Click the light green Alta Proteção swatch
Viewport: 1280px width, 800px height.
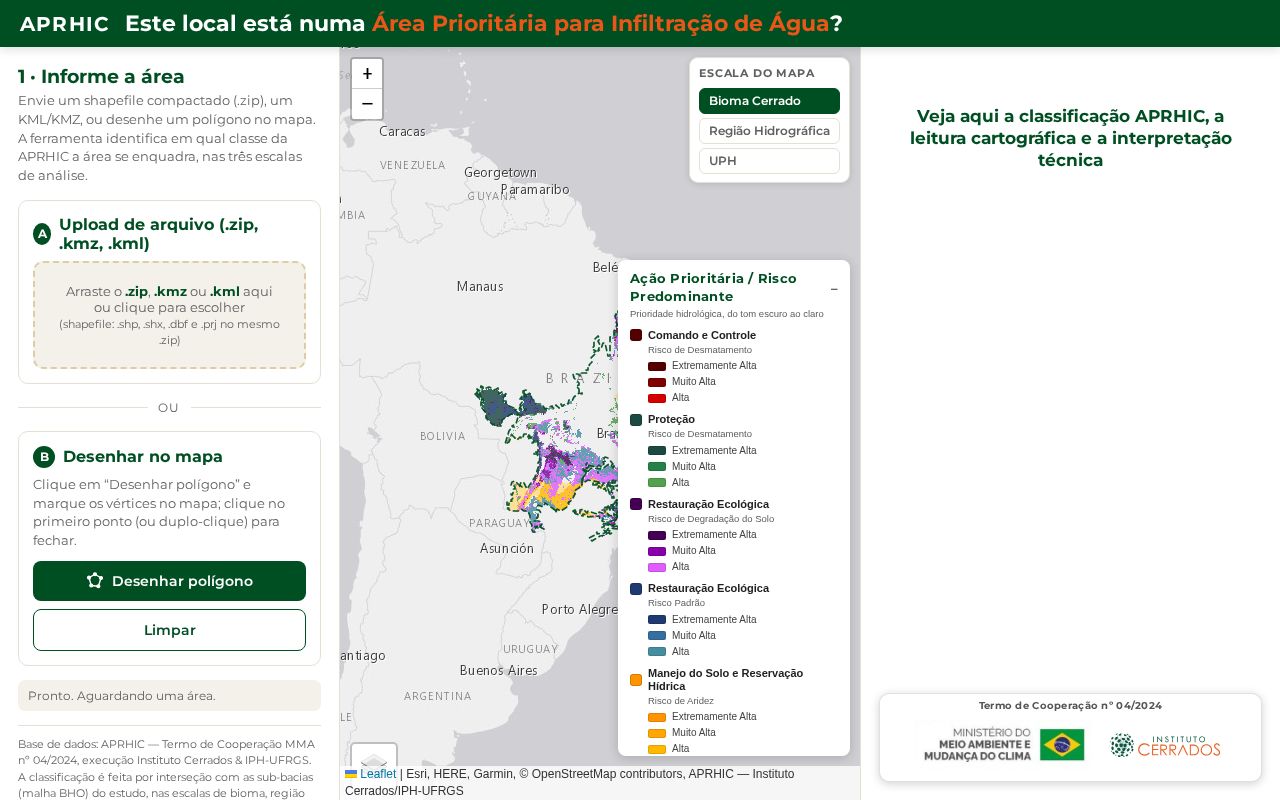click(657, 483)
